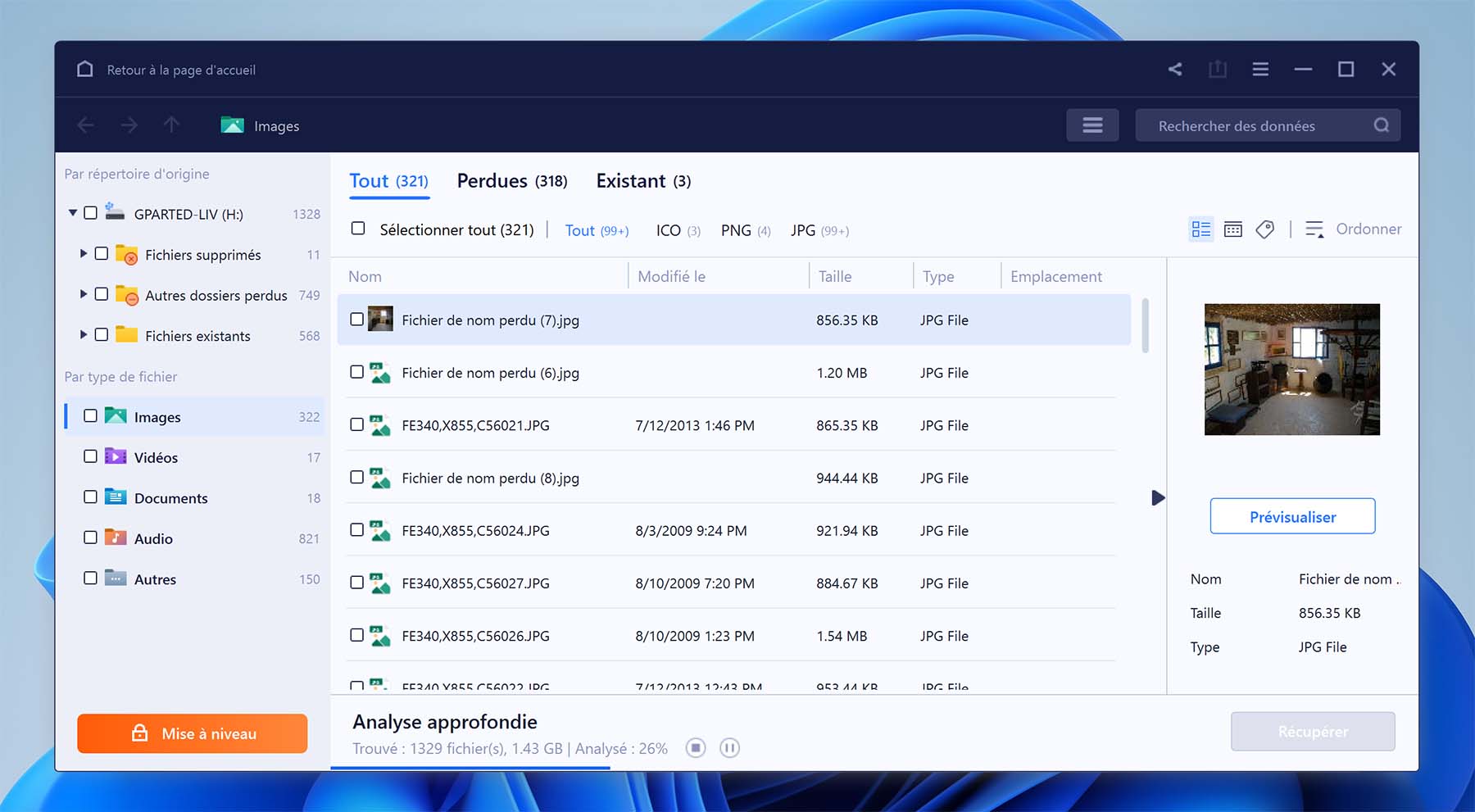Stop the deep scan
The height and width of the screenshot is (812, 1475).
696,748
